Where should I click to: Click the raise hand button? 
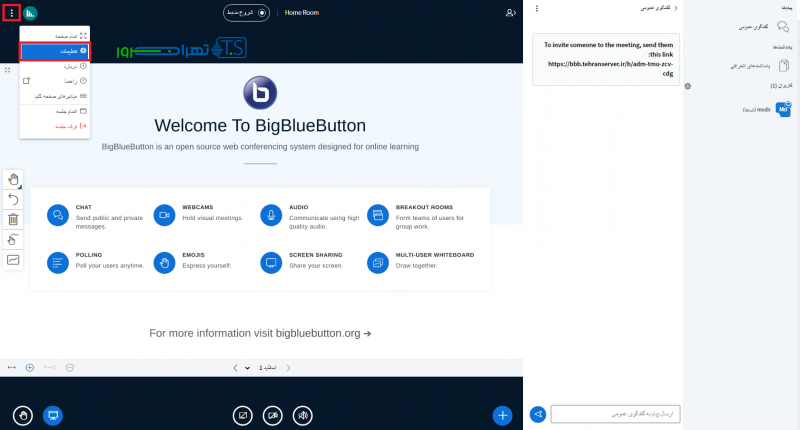23,414
